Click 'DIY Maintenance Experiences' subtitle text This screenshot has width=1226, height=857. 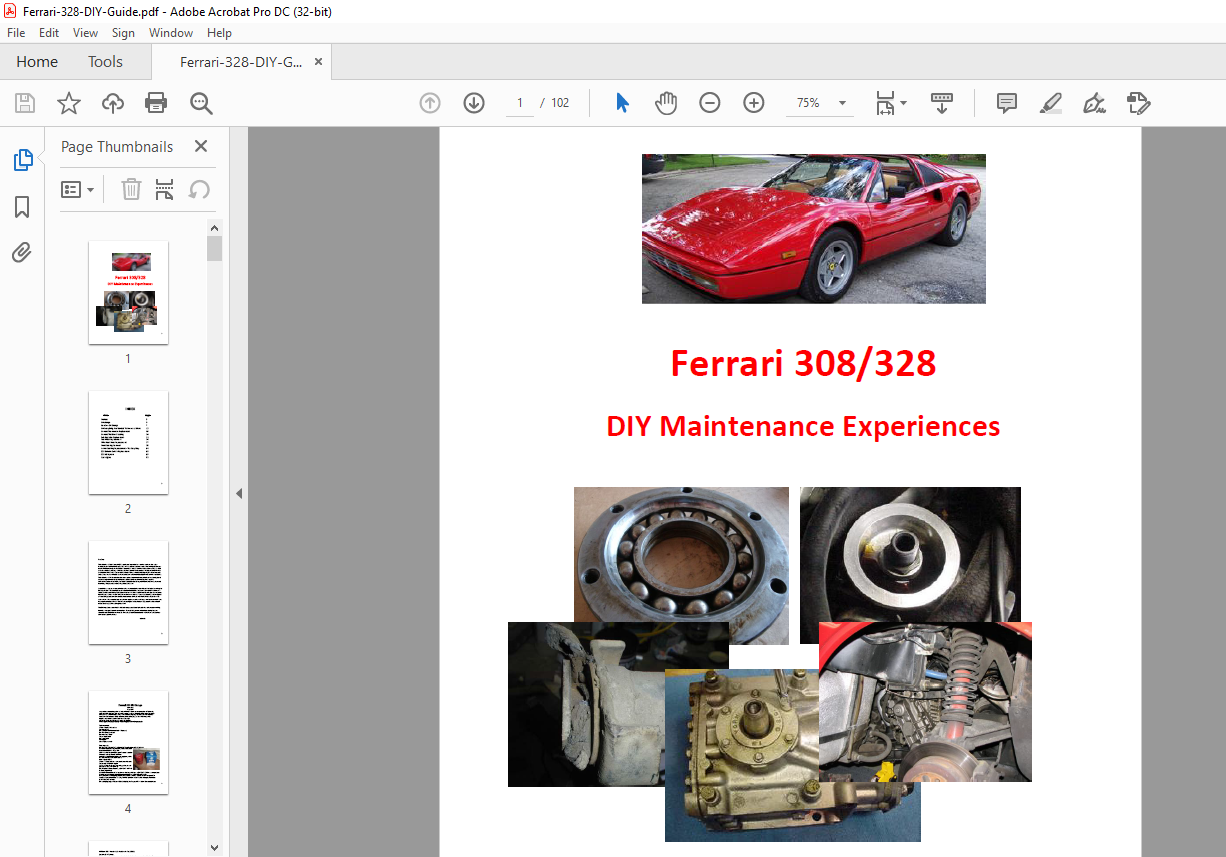pos(803,426)
